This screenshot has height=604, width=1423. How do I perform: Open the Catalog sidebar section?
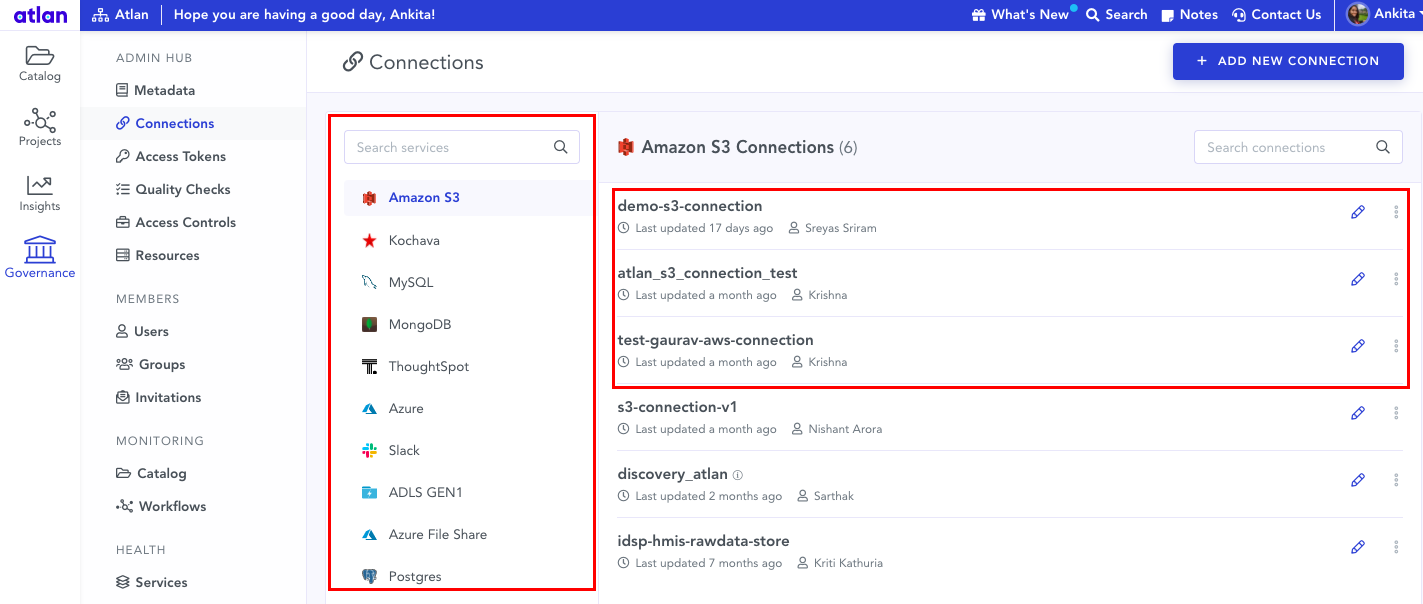pos(40,64)
